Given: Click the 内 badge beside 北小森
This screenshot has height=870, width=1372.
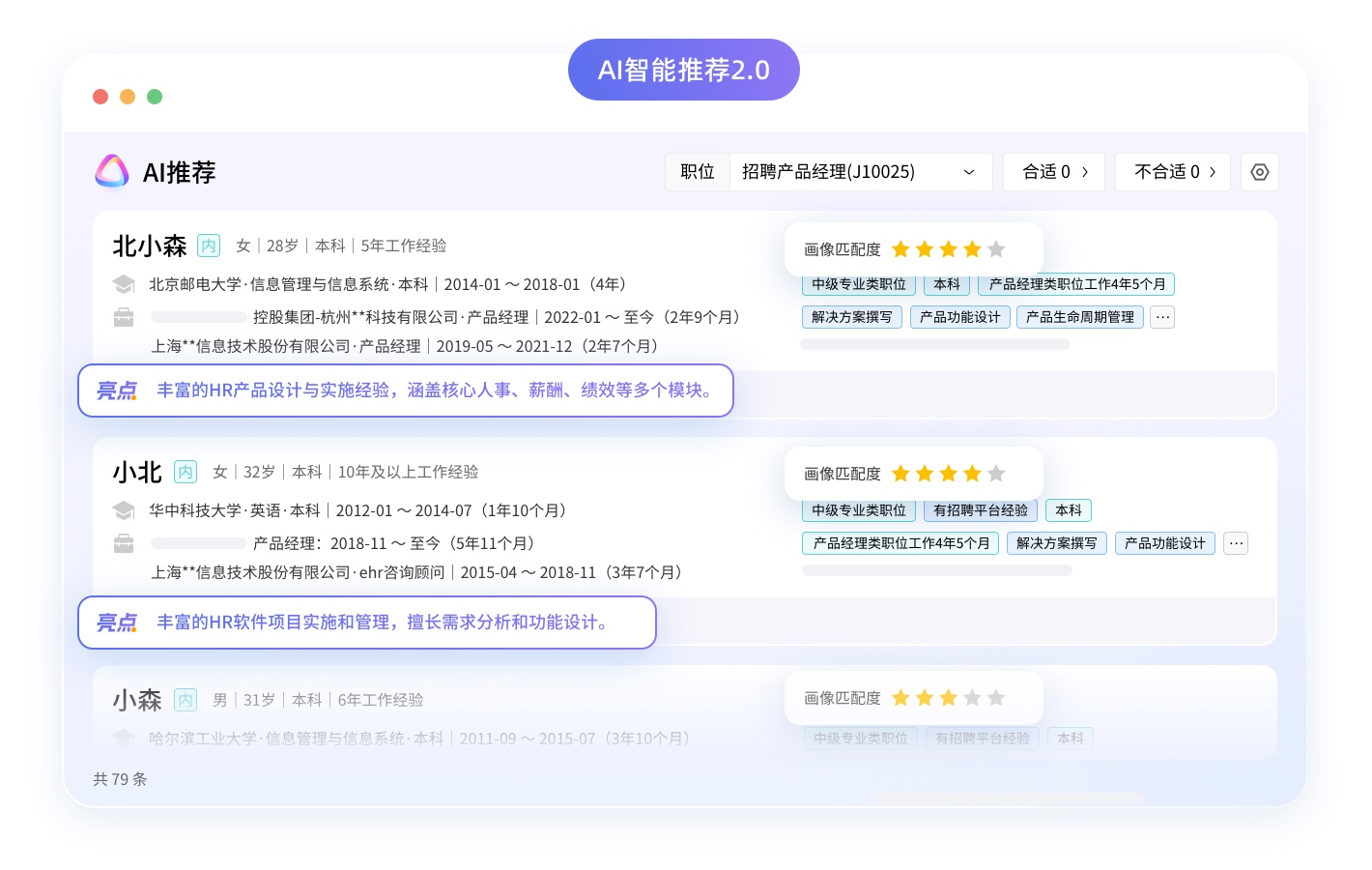Looking at the screenshot, I should [209, 246].
